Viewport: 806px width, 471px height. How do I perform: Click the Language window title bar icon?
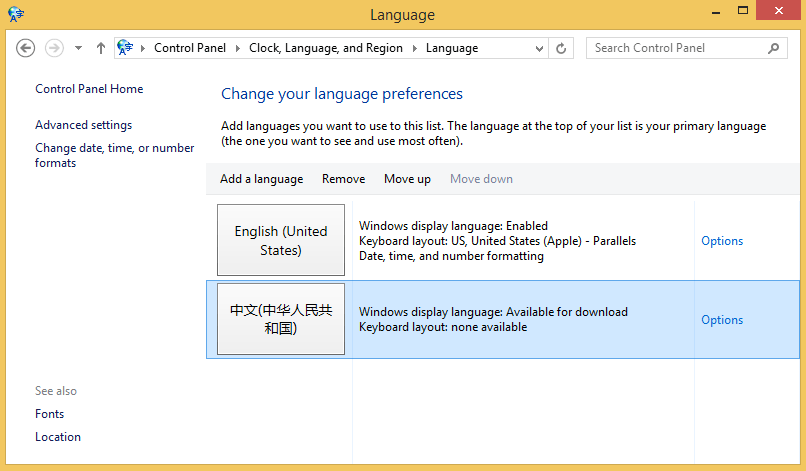(16, 14)
